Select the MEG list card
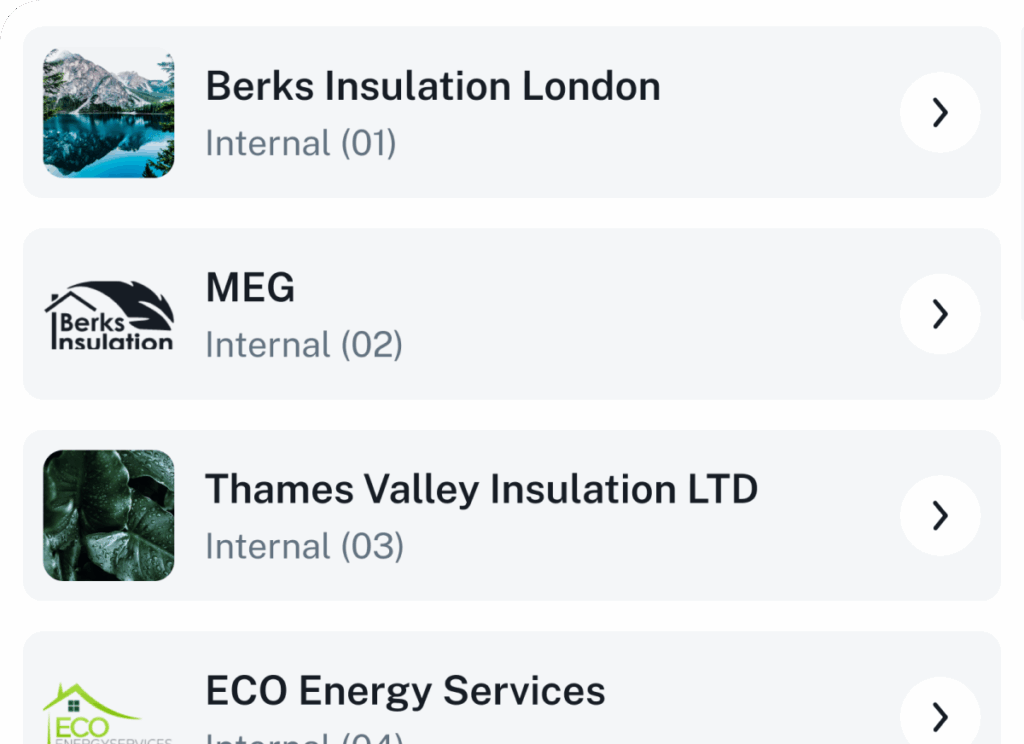Viewport: 1024px width, 744px height. pos(512,314)
